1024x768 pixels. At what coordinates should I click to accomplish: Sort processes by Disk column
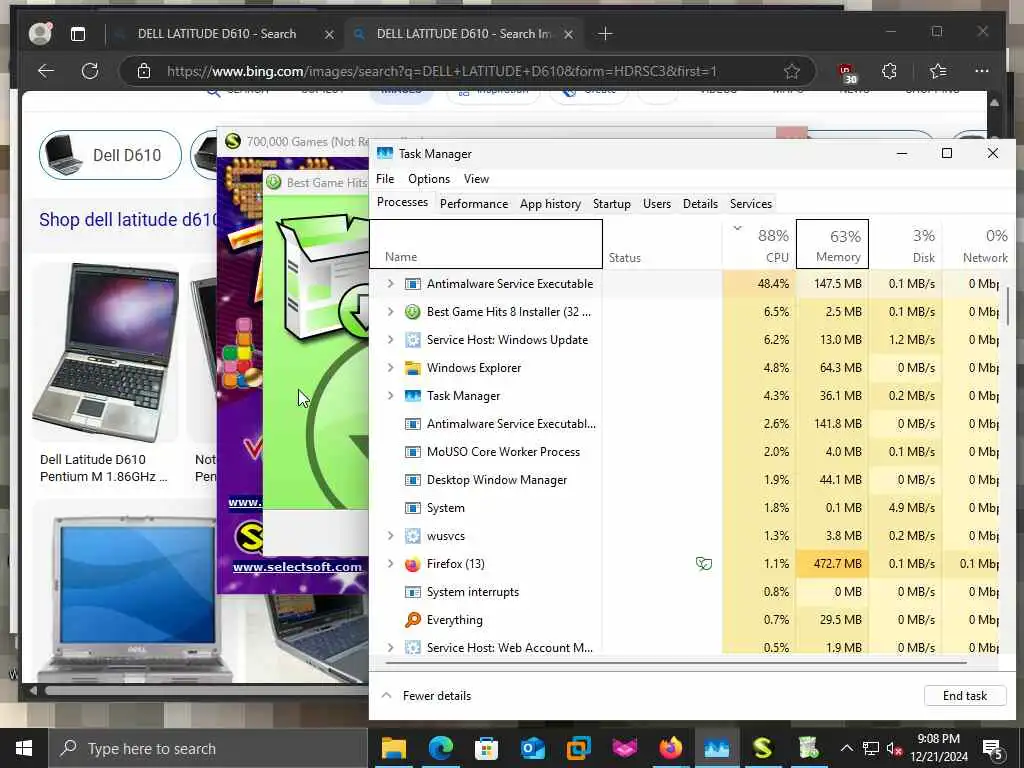pos(905,244)
